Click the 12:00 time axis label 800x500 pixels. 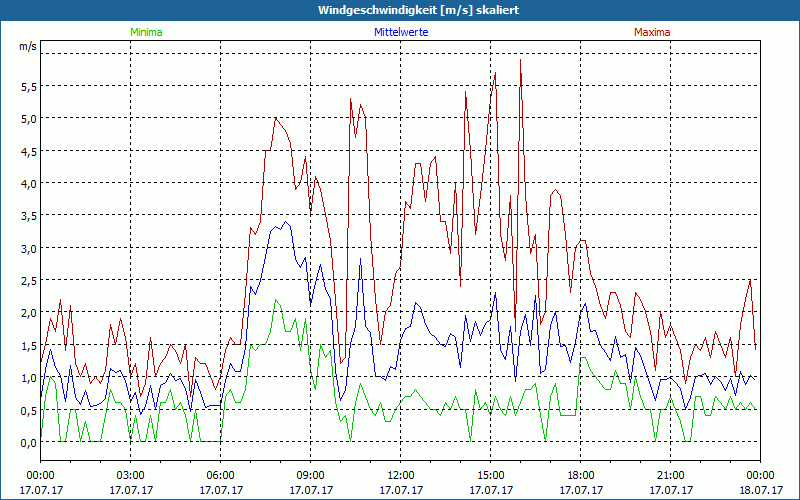click(x=401, y=476)
